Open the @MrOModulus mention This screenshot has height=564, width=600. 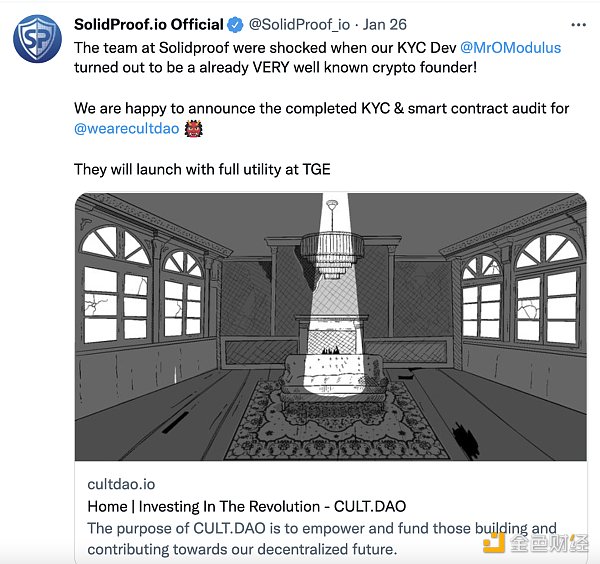click(510, 47)
